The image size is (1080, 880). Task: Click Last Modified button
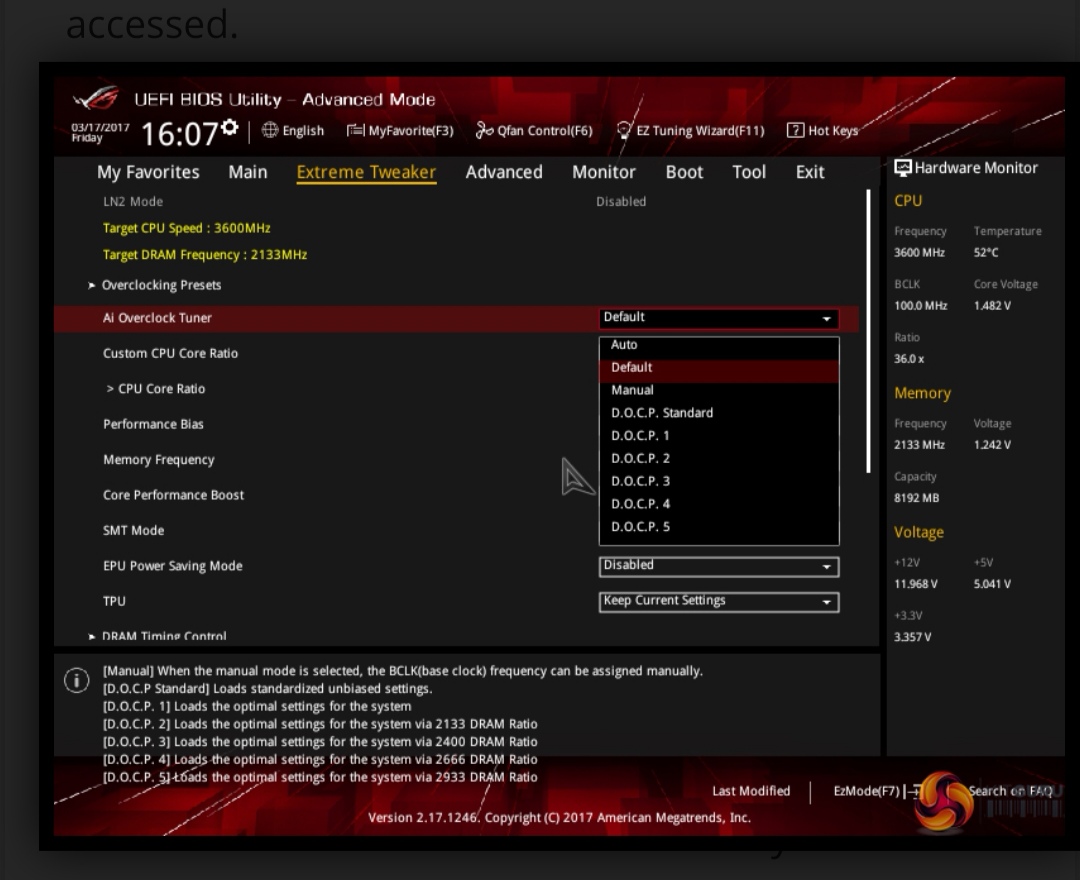tap(751, 791)
